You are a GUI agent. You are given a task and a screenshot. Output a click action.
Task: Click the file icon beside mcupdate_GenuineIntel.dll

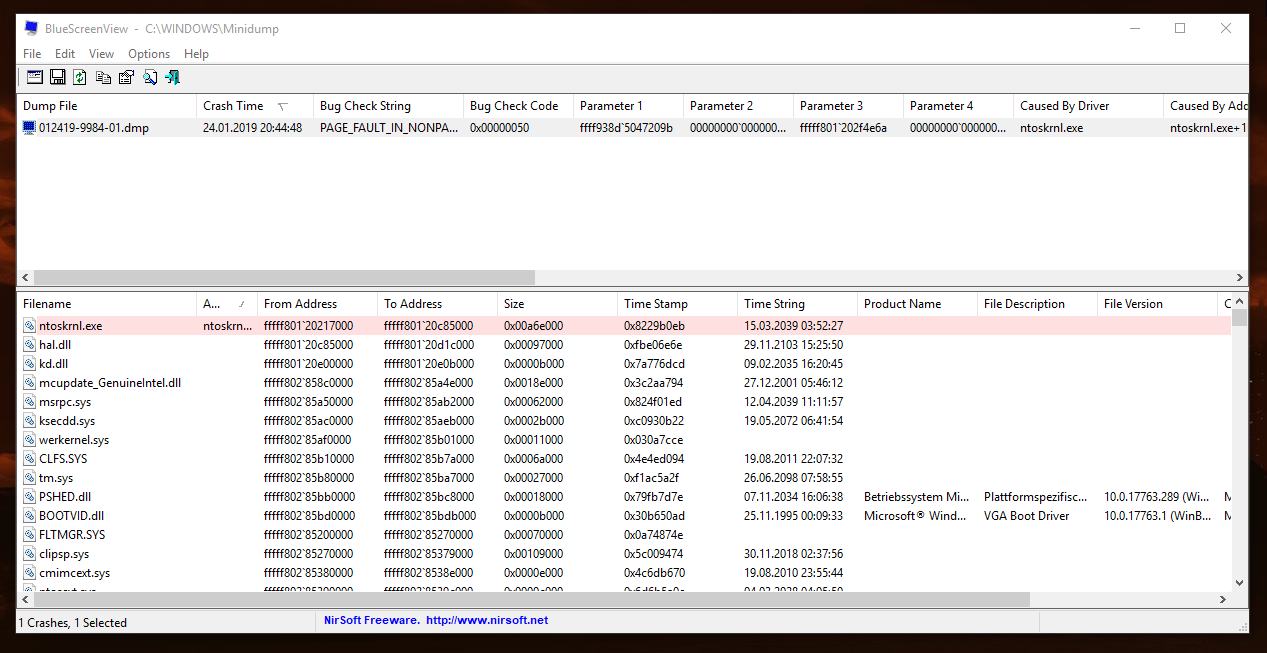(30, 383)
